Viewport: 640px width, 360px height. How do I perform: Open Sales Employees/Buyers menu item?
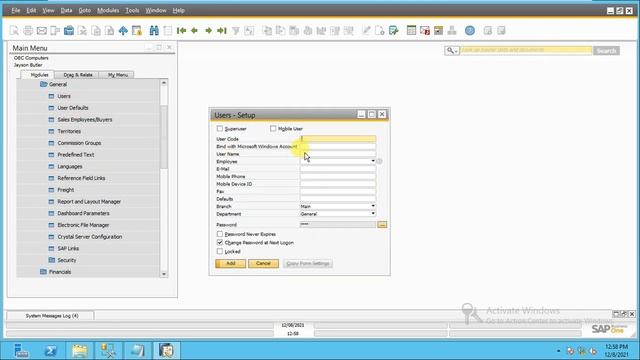pyautogui.click(x=84, y=120)
